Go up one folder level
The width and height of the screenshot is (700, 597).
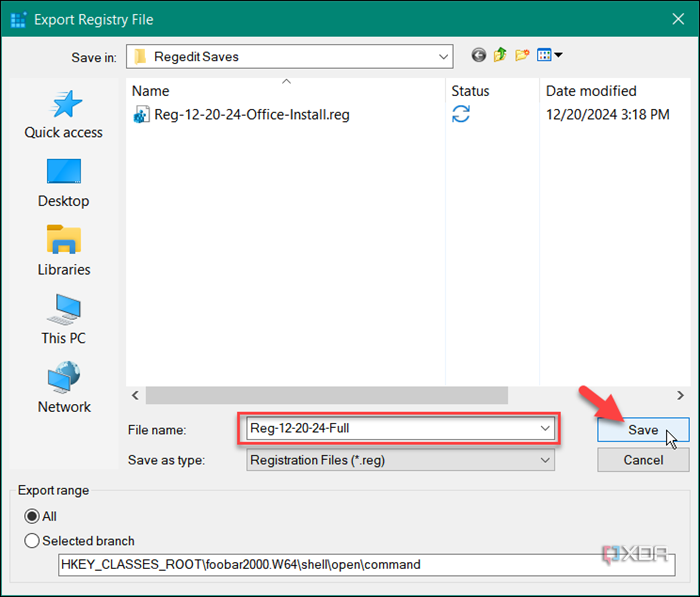point(500,55)
